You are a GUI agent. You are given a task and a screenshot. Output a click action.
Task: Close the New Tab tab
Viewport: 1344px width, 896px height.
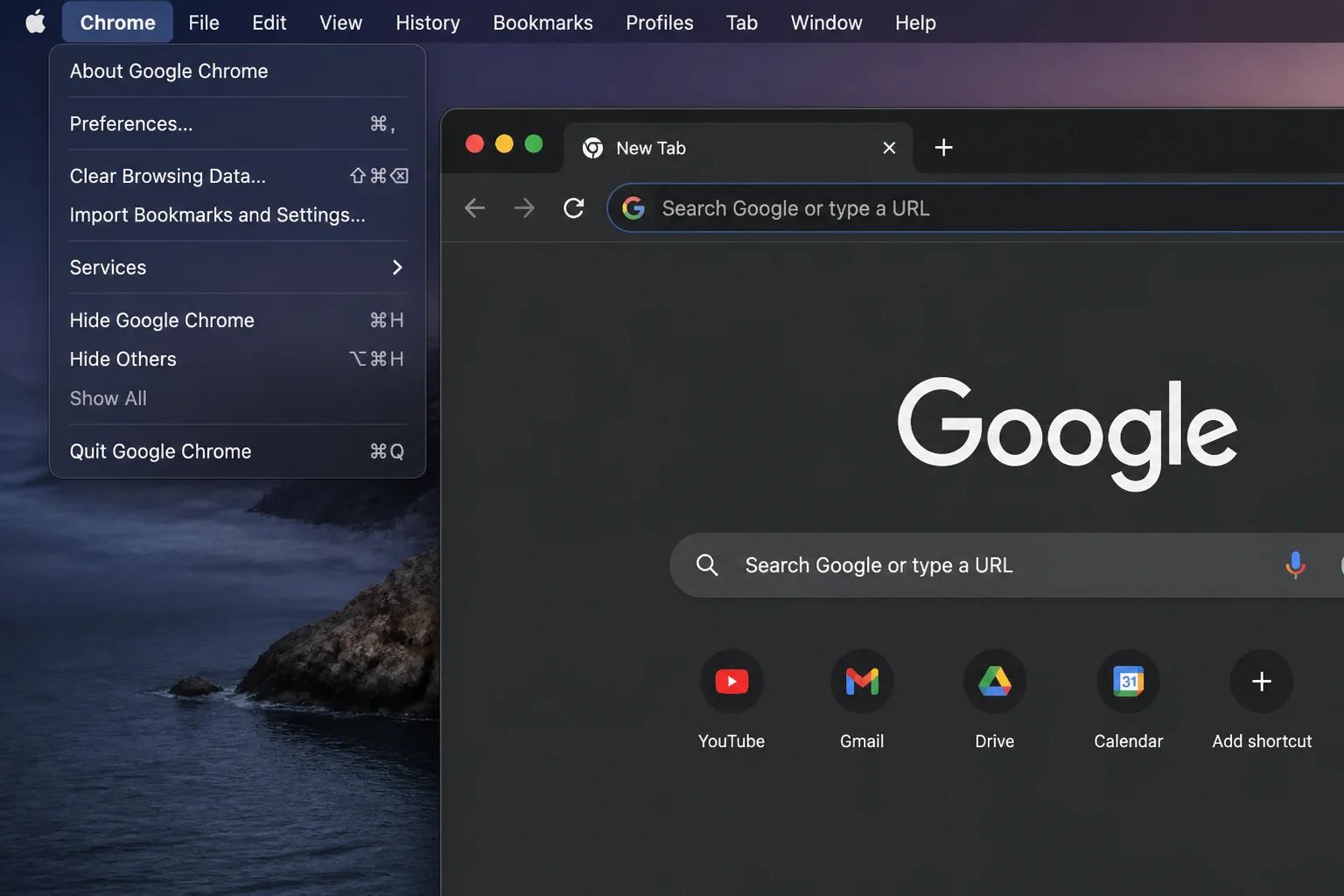(x=889, y=148)
